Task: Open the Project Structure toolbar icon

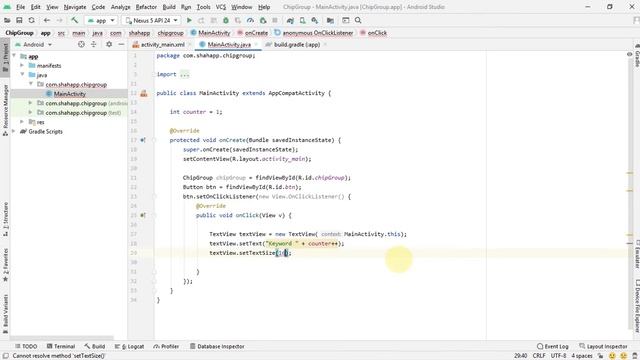Action: pos(330,20)
